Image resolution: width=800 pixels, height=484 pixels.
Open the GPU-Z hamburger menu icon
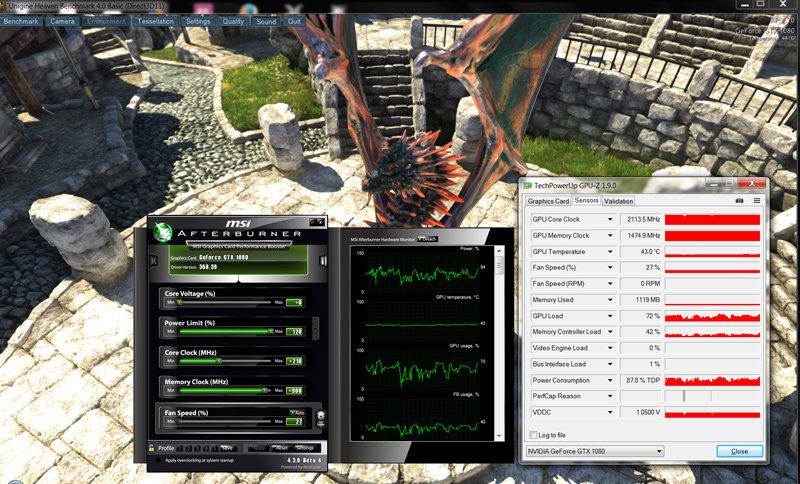pos(757,200)
